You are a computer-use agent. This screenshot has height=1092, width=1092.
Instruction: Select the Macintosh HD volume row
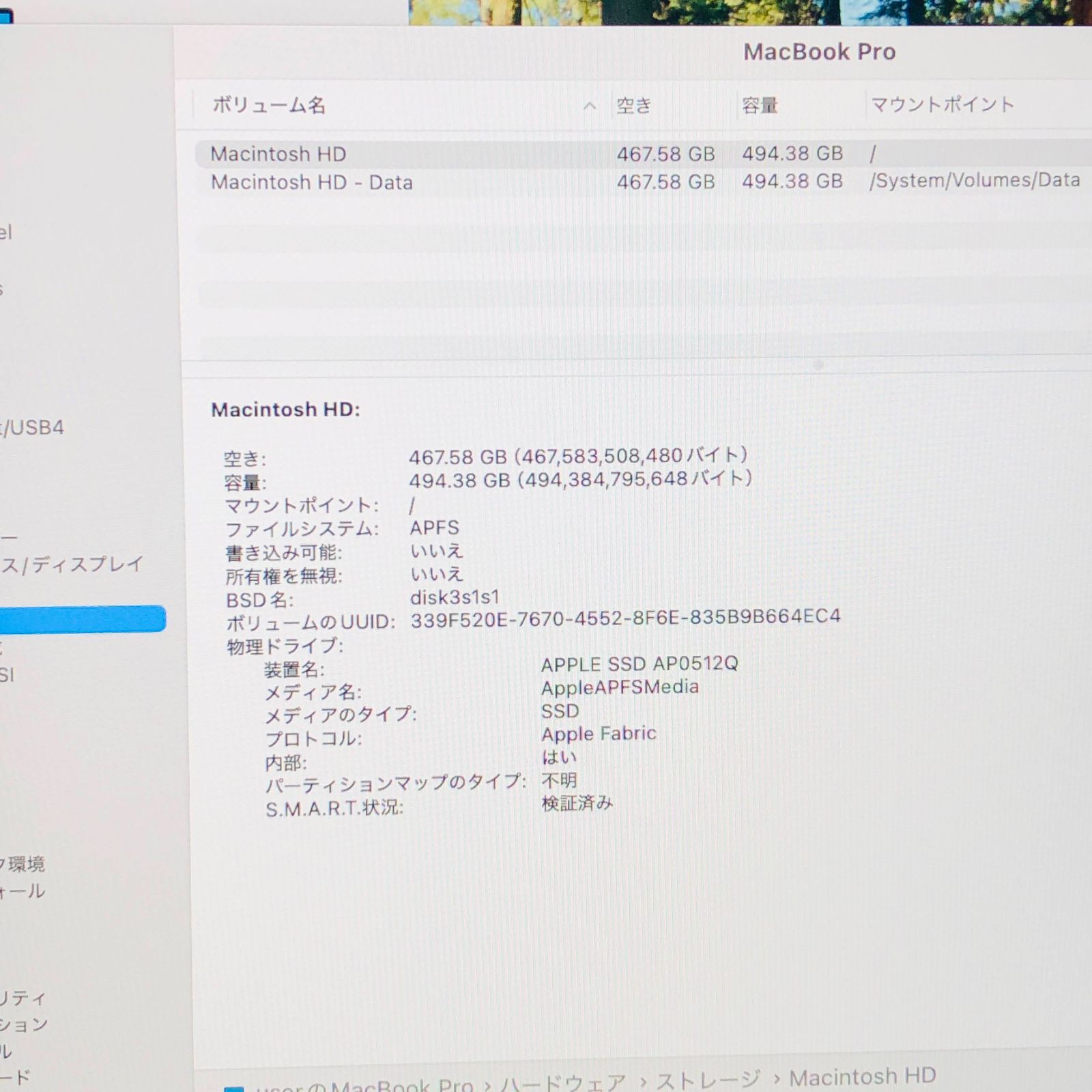click(643, 154)
